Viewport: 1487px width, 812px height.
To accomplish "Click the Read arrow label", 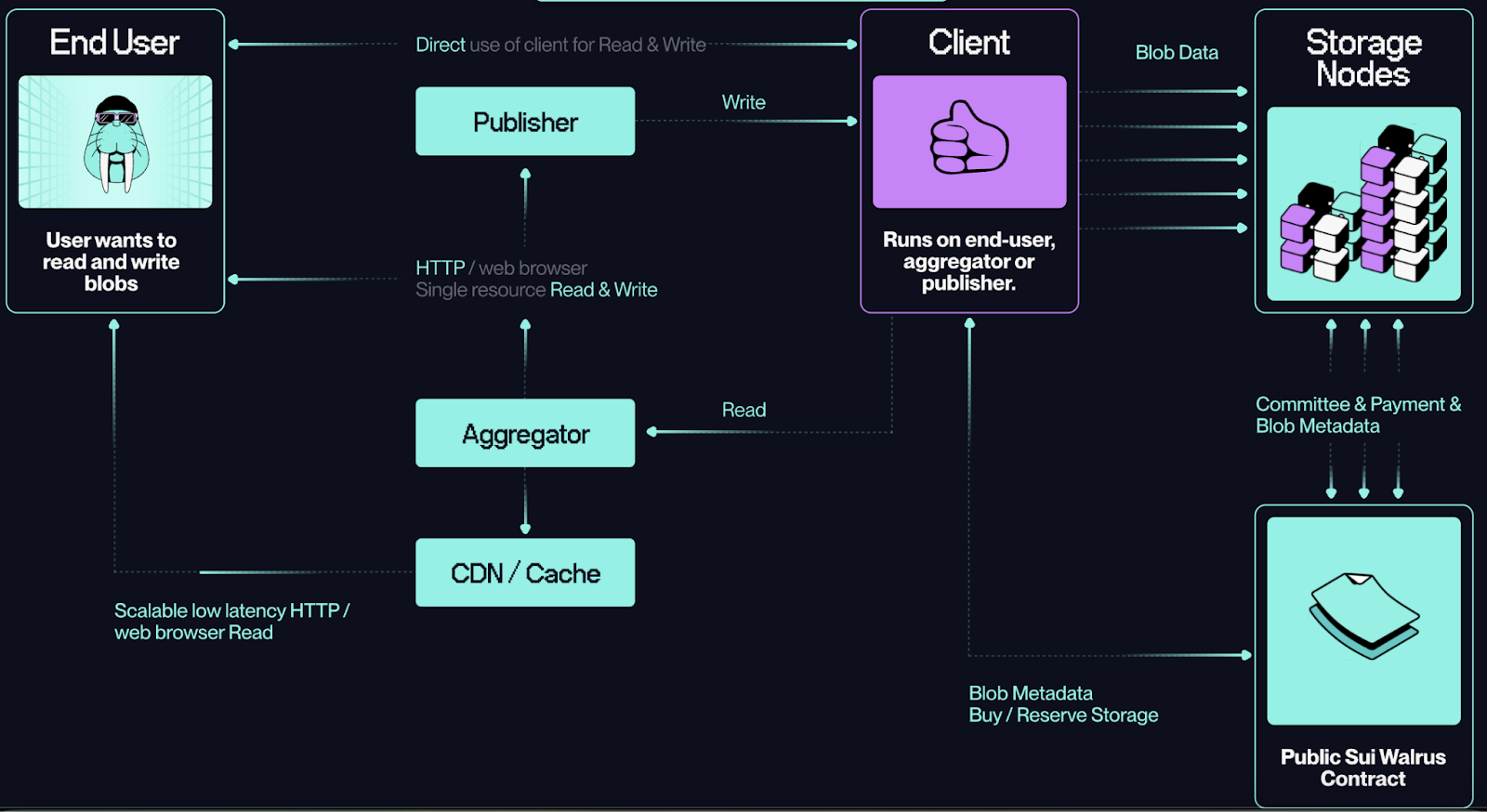I will 743,410.
